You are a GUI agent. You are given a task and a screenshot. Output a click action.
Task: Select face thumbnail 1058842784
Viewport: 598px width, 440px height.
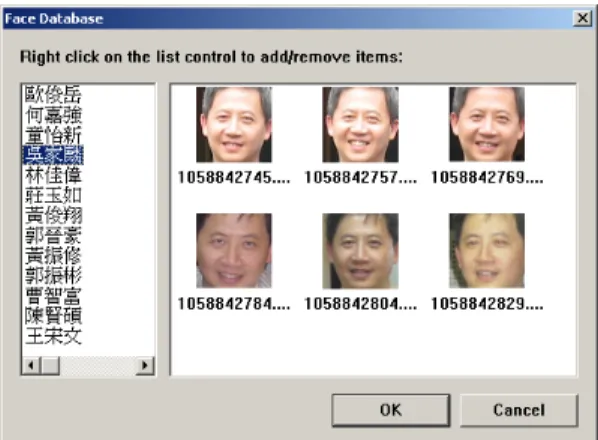point(234,251)
